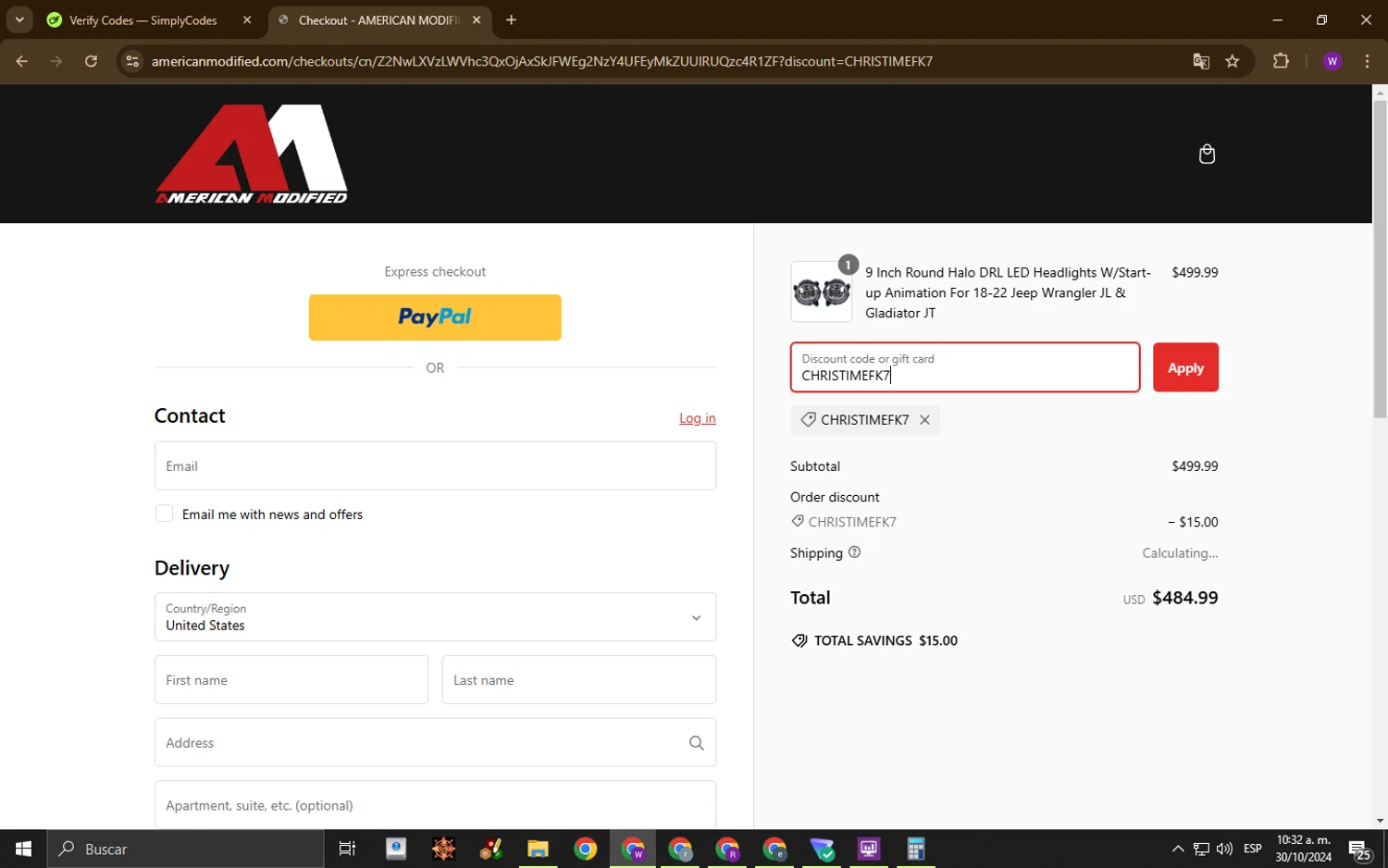Click the shipping info question mark icon
1388x868 pixels.
854,552
